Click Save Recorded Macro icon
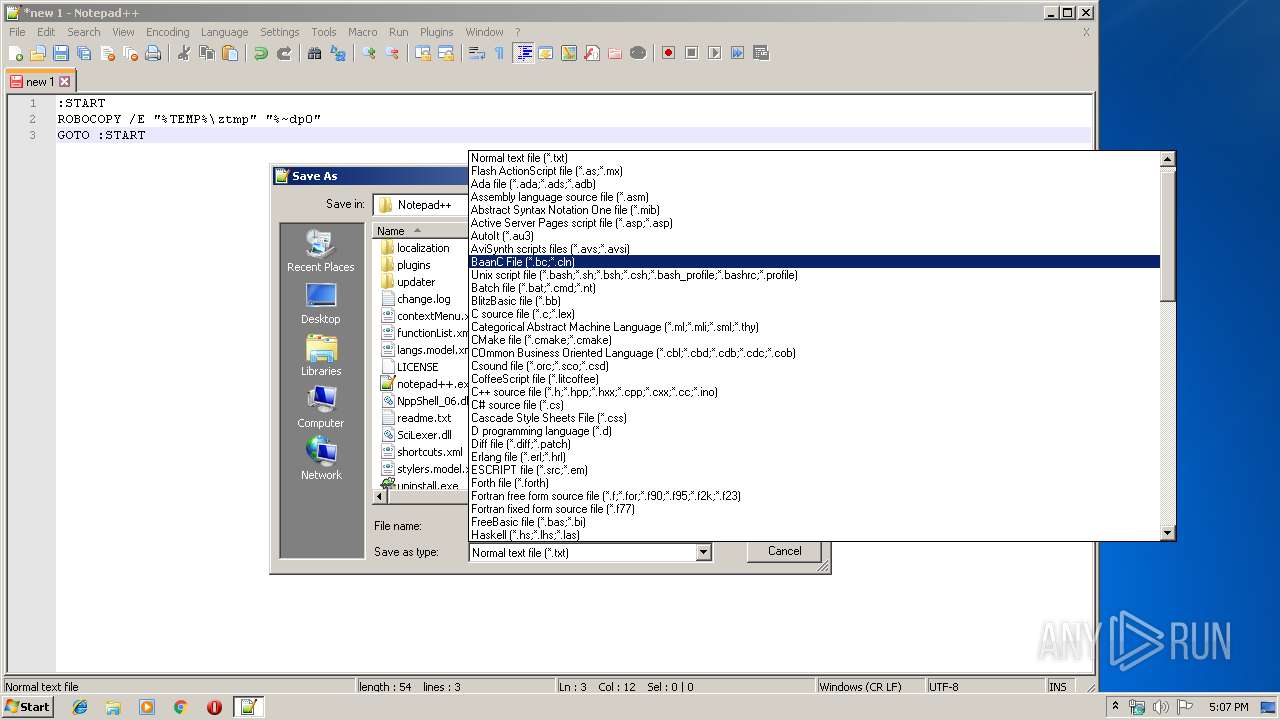This screenshot has height=720, width=1280. pos(760,53)
